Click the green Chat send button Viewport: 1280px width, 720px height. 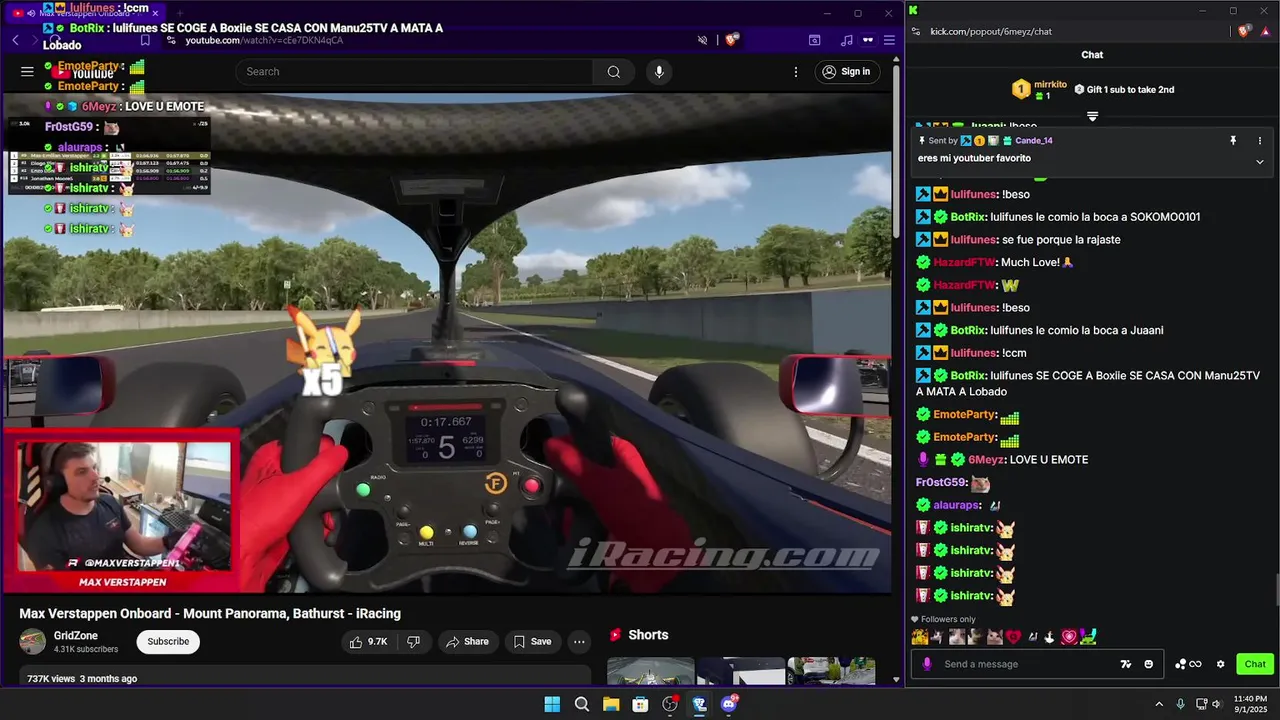click(x=1255, y=664)
